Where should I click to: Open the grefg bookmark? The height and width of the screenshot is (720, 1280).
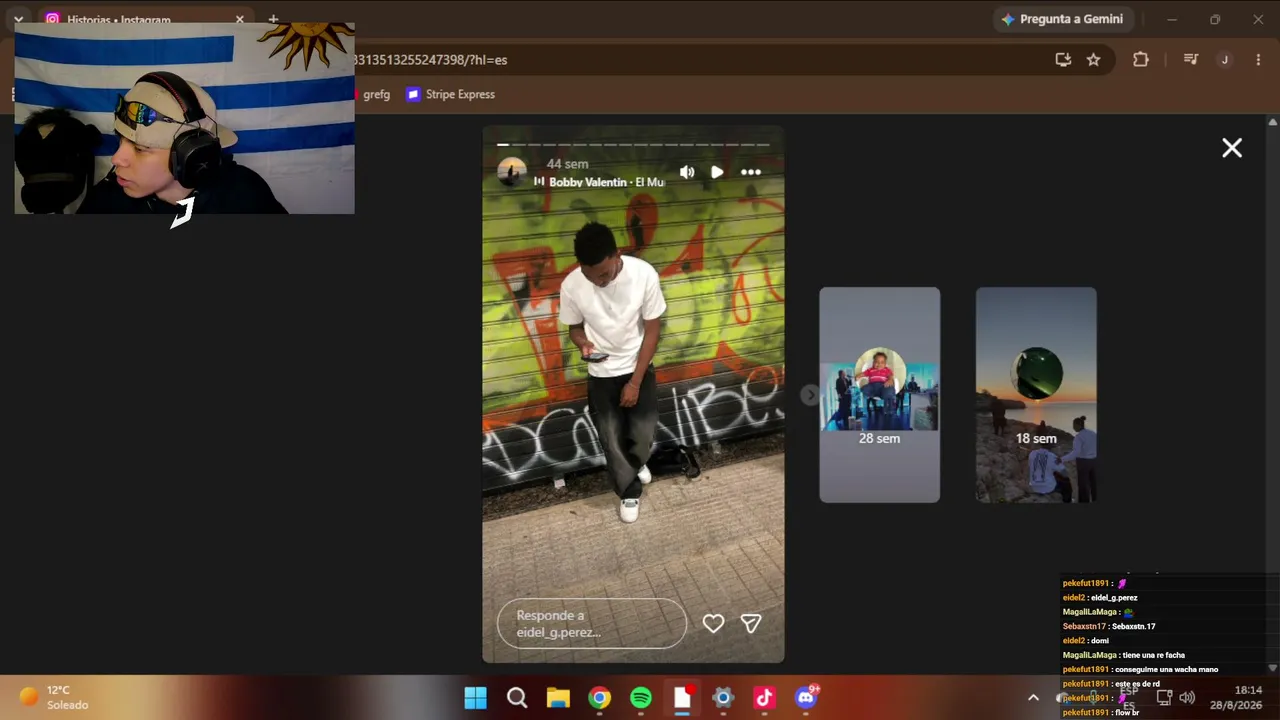[x=370, y=94]
